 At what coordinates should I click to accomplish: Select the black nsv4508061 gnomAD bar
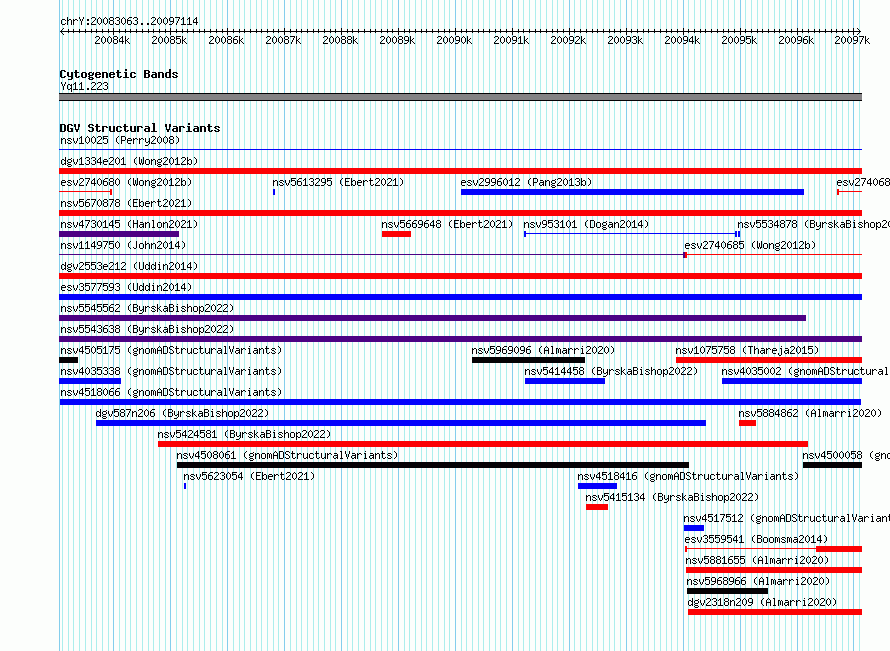coord(433,465)
